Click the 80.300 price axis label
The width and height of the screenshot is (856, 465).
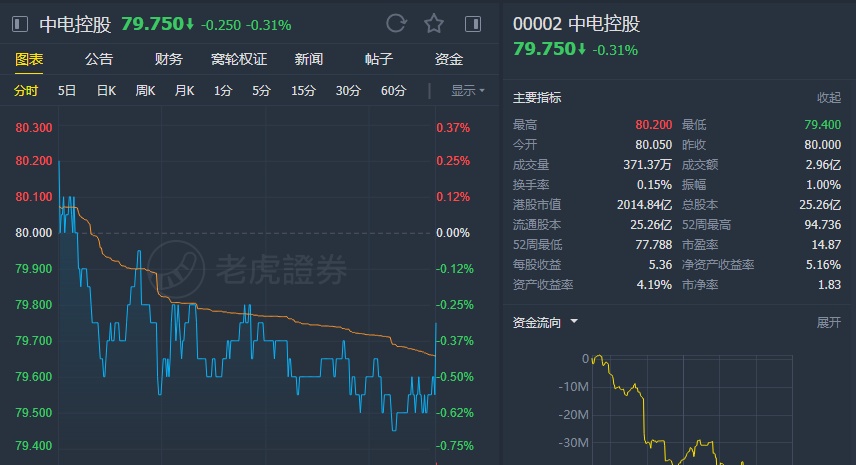[x=34, y=128]
